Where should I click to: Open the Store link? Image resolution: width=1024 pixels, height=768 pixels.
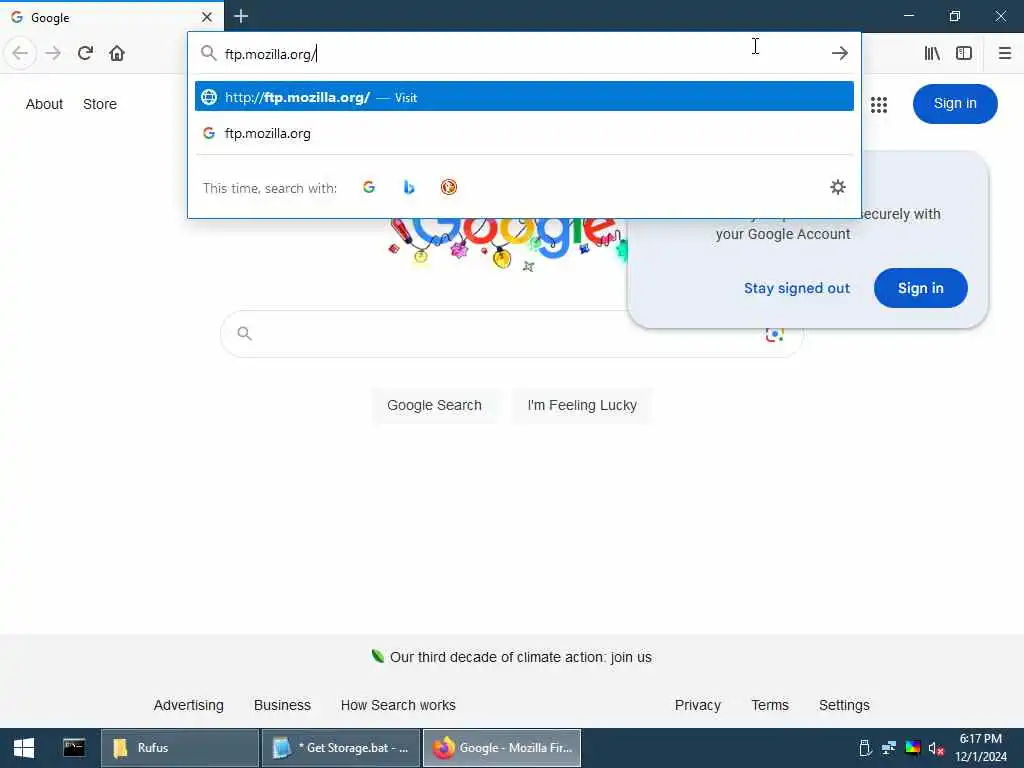pos(100,104)
